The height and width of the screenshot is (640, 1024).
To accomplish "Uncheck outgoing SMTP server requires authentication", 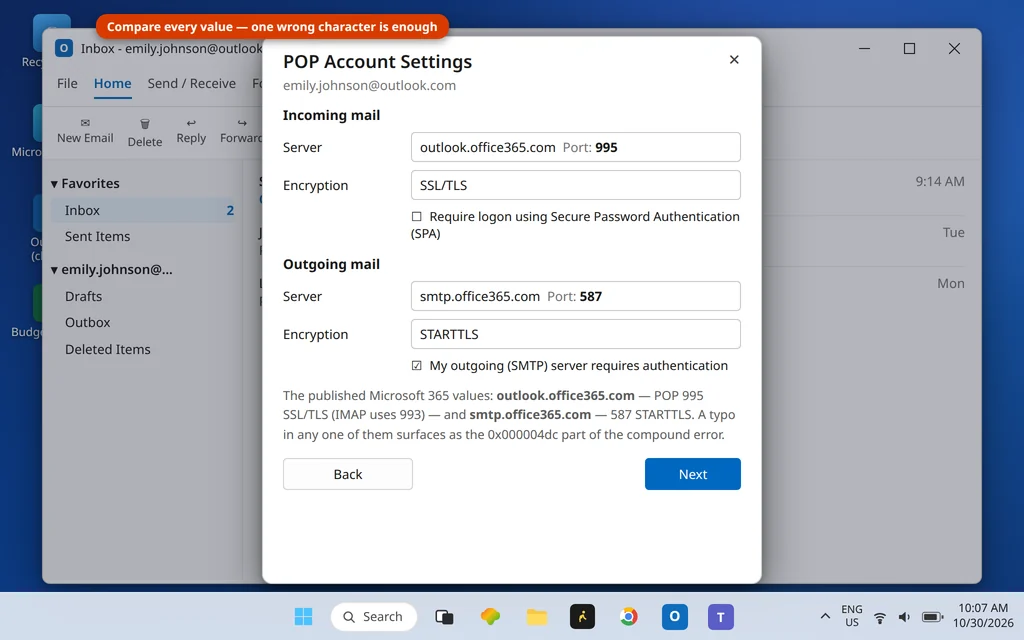I will pos(417,366).
